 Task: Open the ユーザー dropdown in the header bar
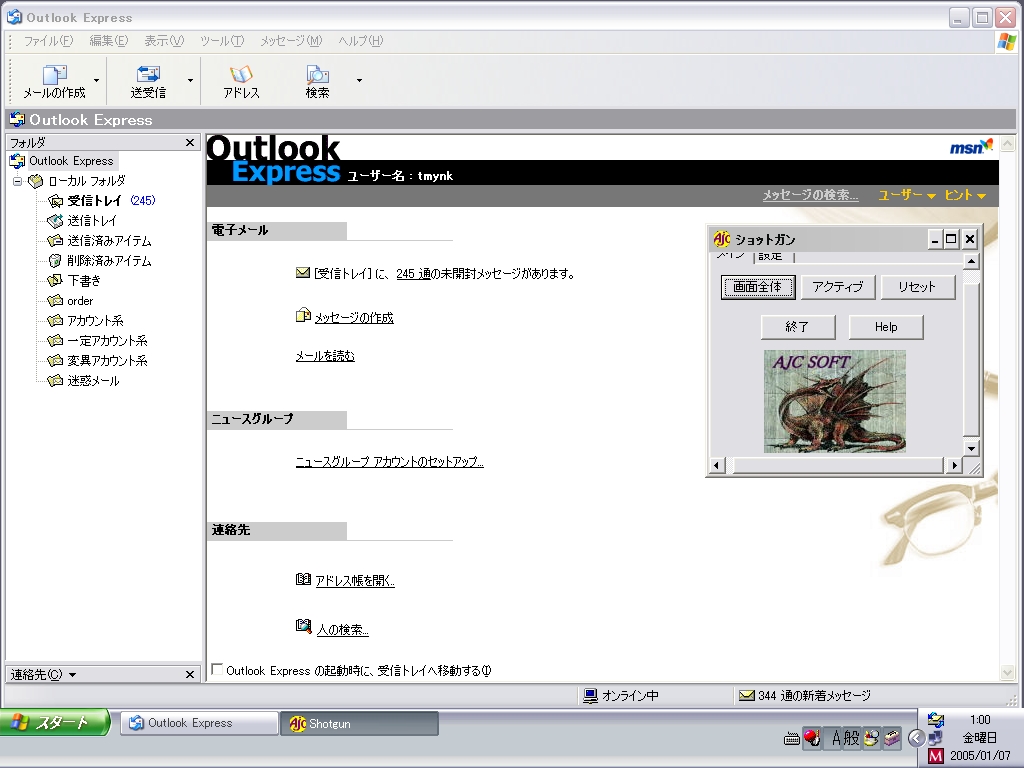(x=906, y=195)
